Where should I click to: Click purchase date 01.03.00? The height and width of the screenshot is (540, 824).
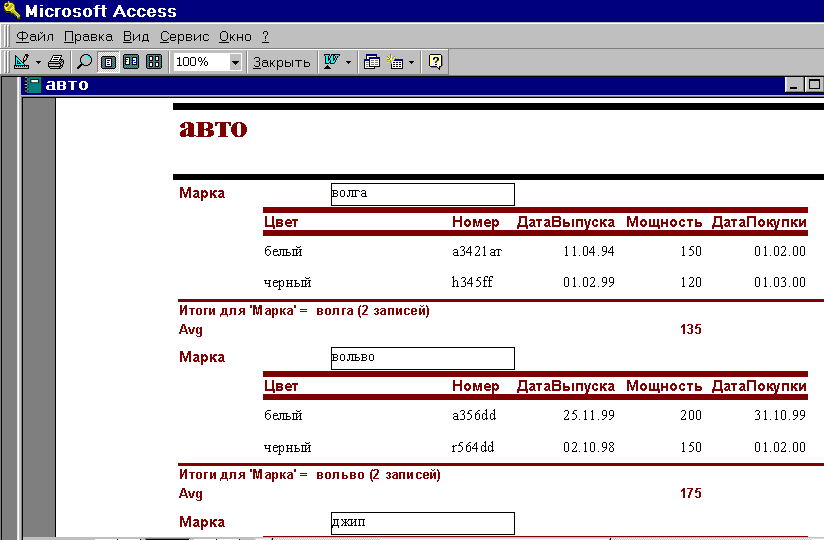pyautogui.click(x=780, y=282)
